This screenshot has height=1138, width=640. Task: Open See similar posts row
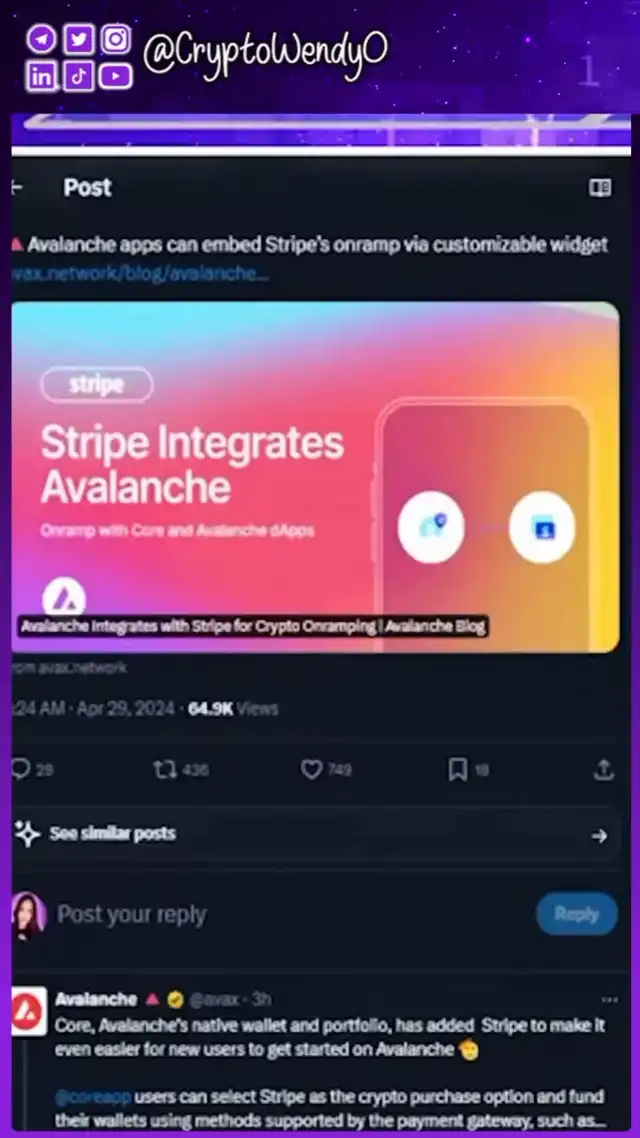click(x=316, y=835)
